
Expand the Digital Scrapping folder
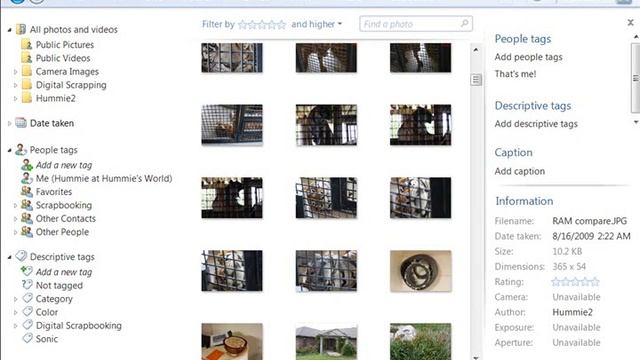[x=16, y=85]
